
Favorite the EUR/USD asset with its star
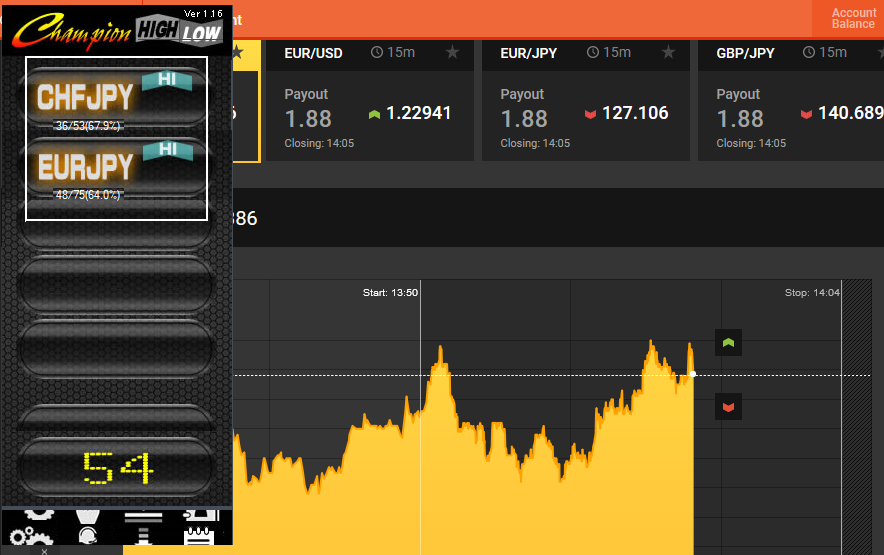tap(452, 52)
